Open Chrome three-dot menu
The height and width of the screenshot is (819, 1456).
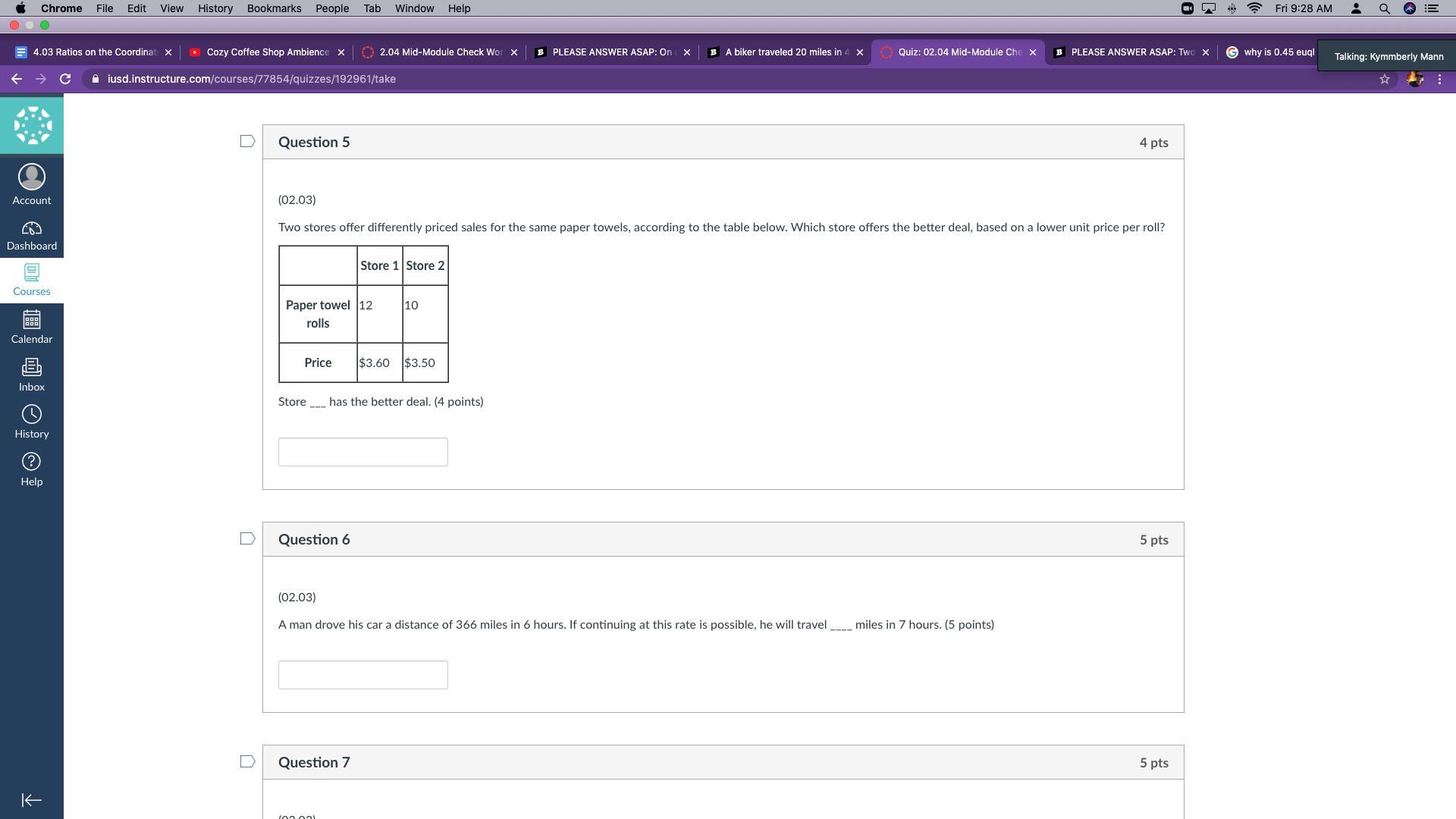tap(1439, 79)
